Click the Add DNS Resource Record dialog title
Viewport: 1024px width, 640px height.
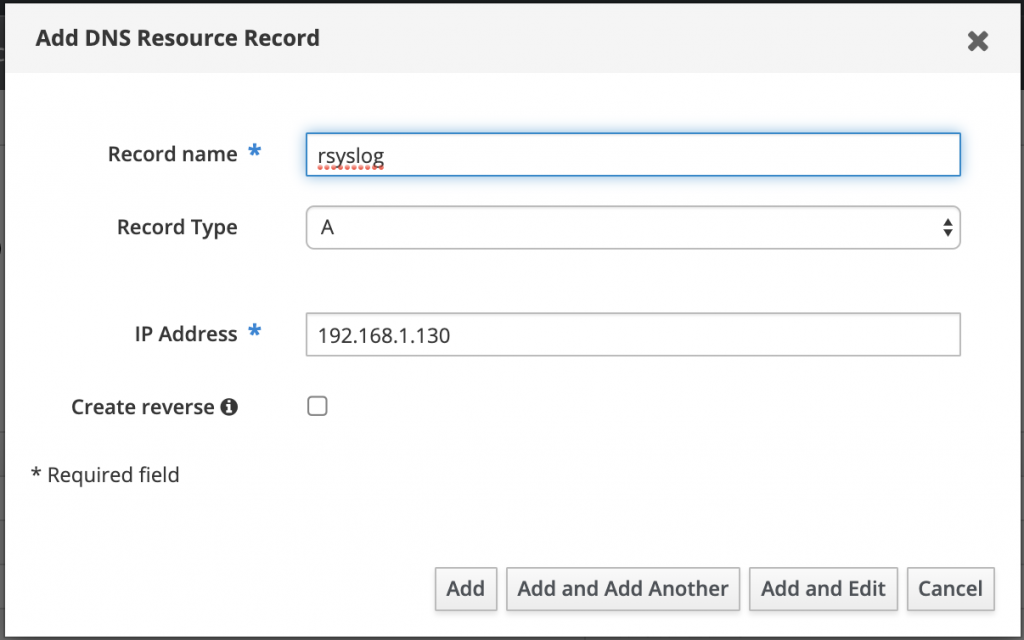click(177, 37)
